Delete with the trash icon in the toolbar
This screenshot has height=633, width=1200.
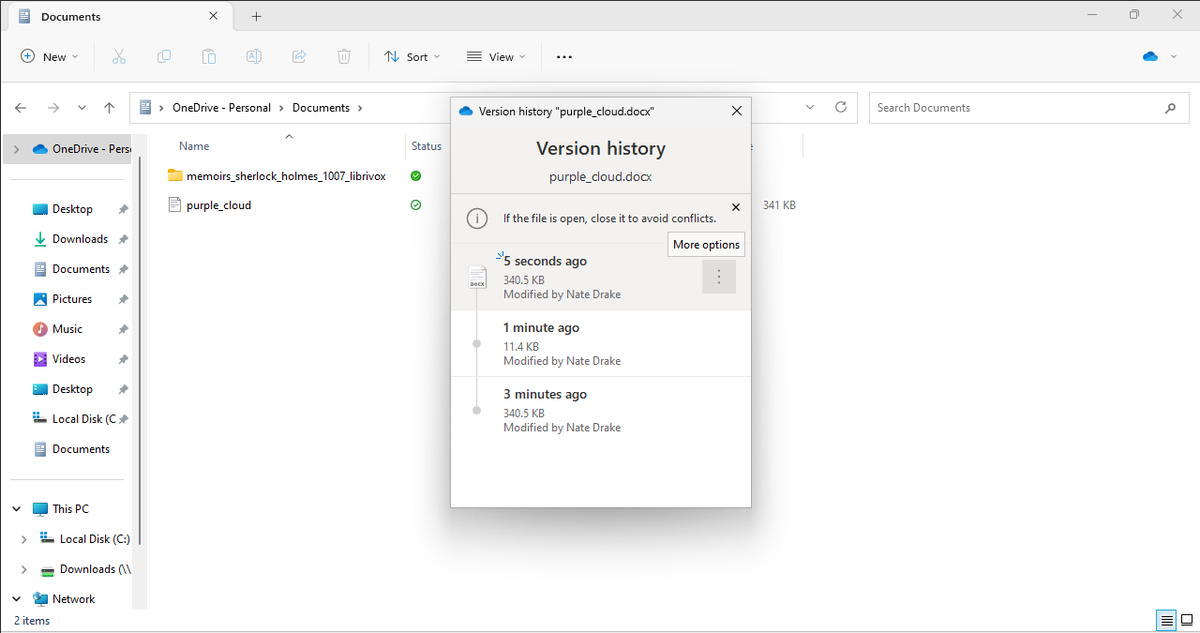tap(343, 56)
